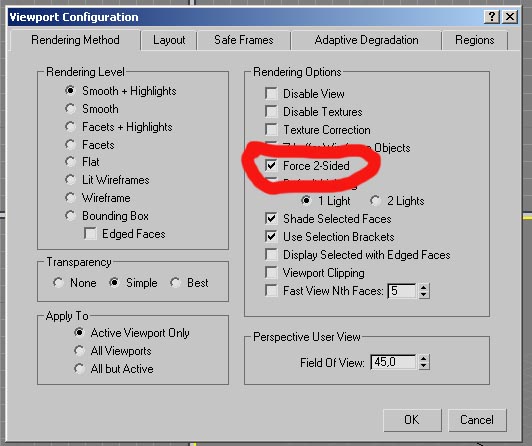The width and height of the screenshot is (532, 446).
Task: Increase Fast View Nth Faces value
Action: [423, 287]
